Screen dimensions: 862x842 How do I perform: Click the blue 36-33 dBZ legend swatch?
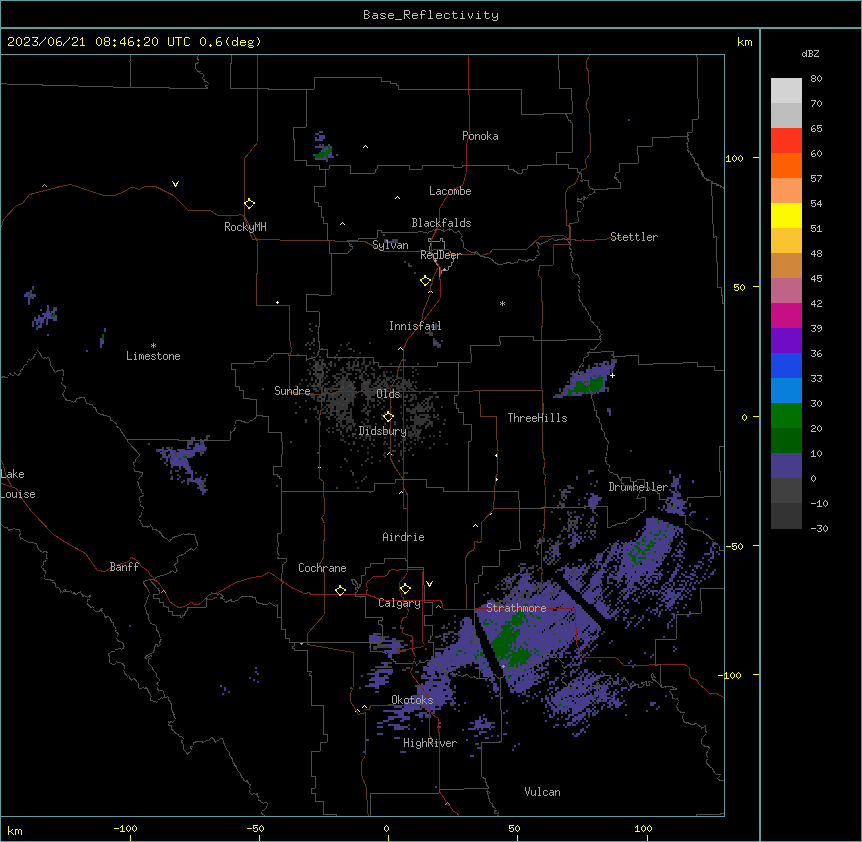coord(786,365)
